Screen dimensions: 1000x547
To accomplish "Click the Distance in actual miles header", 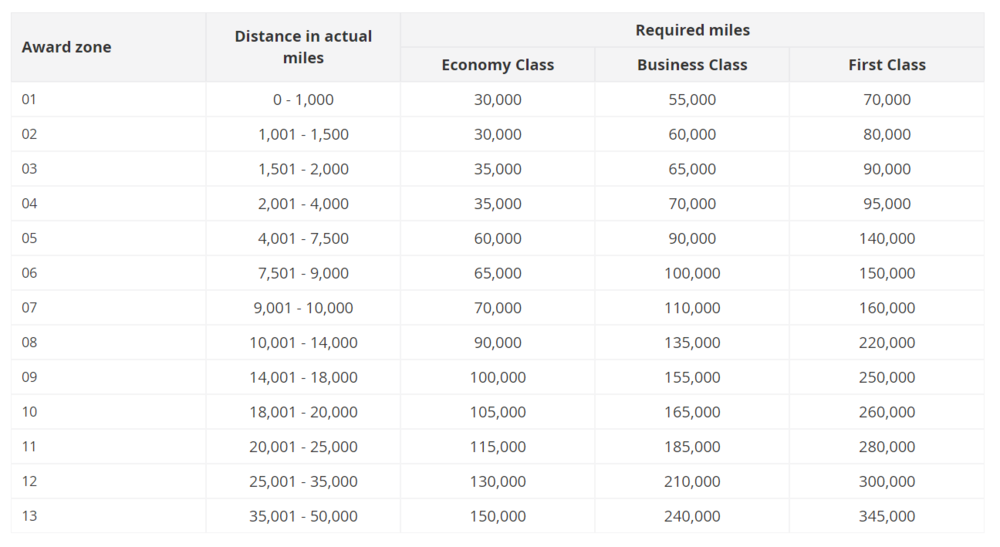I will [303, 47].
